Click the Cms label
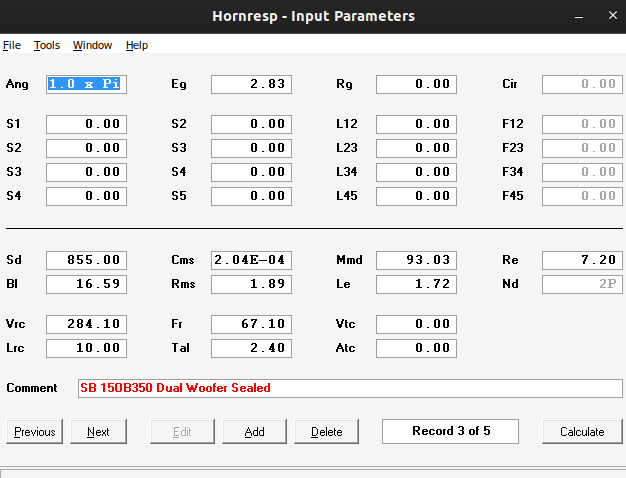 (x=183, y=260)
